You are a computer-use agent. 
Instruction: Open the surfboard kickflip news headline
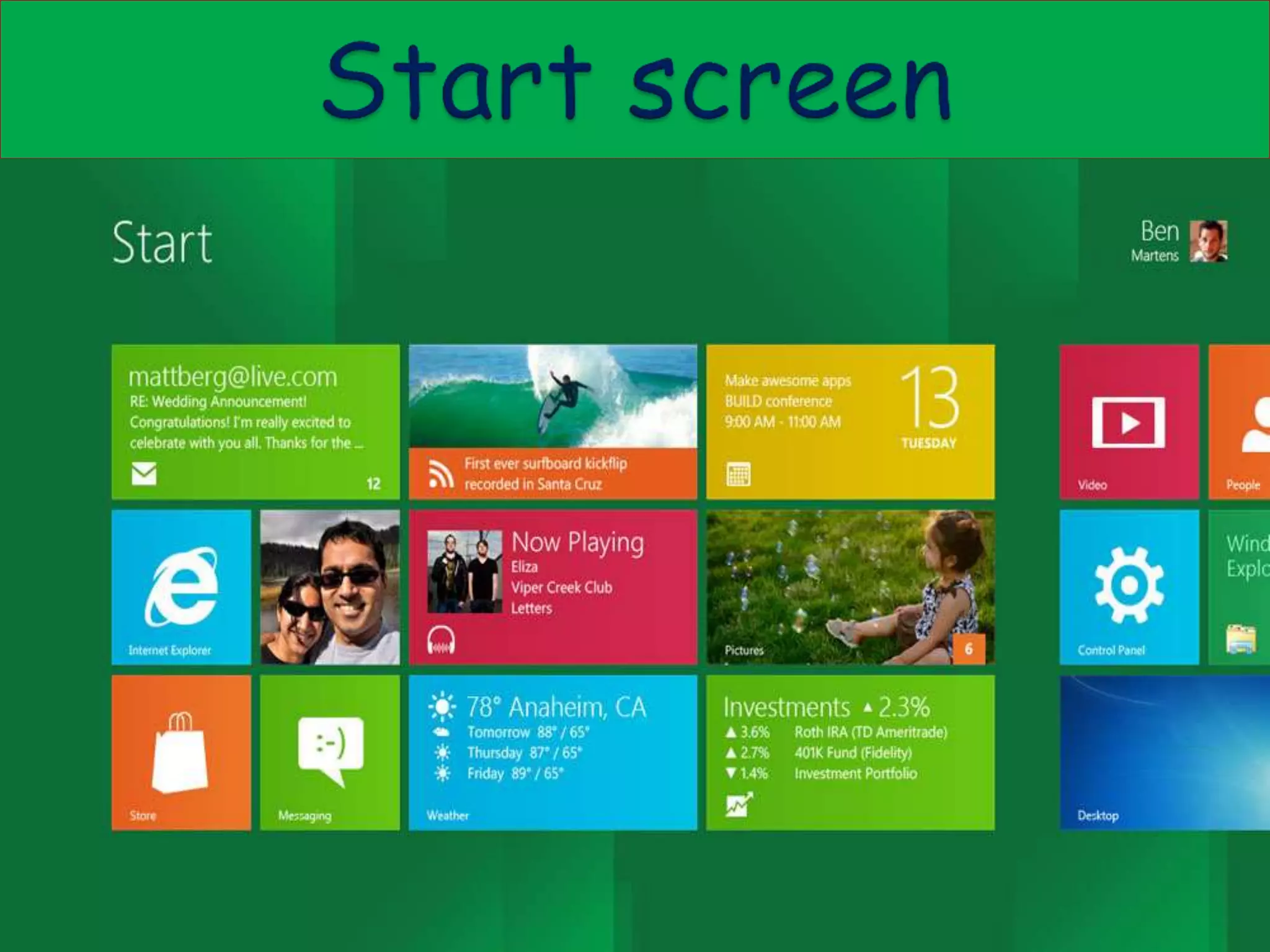546,474
